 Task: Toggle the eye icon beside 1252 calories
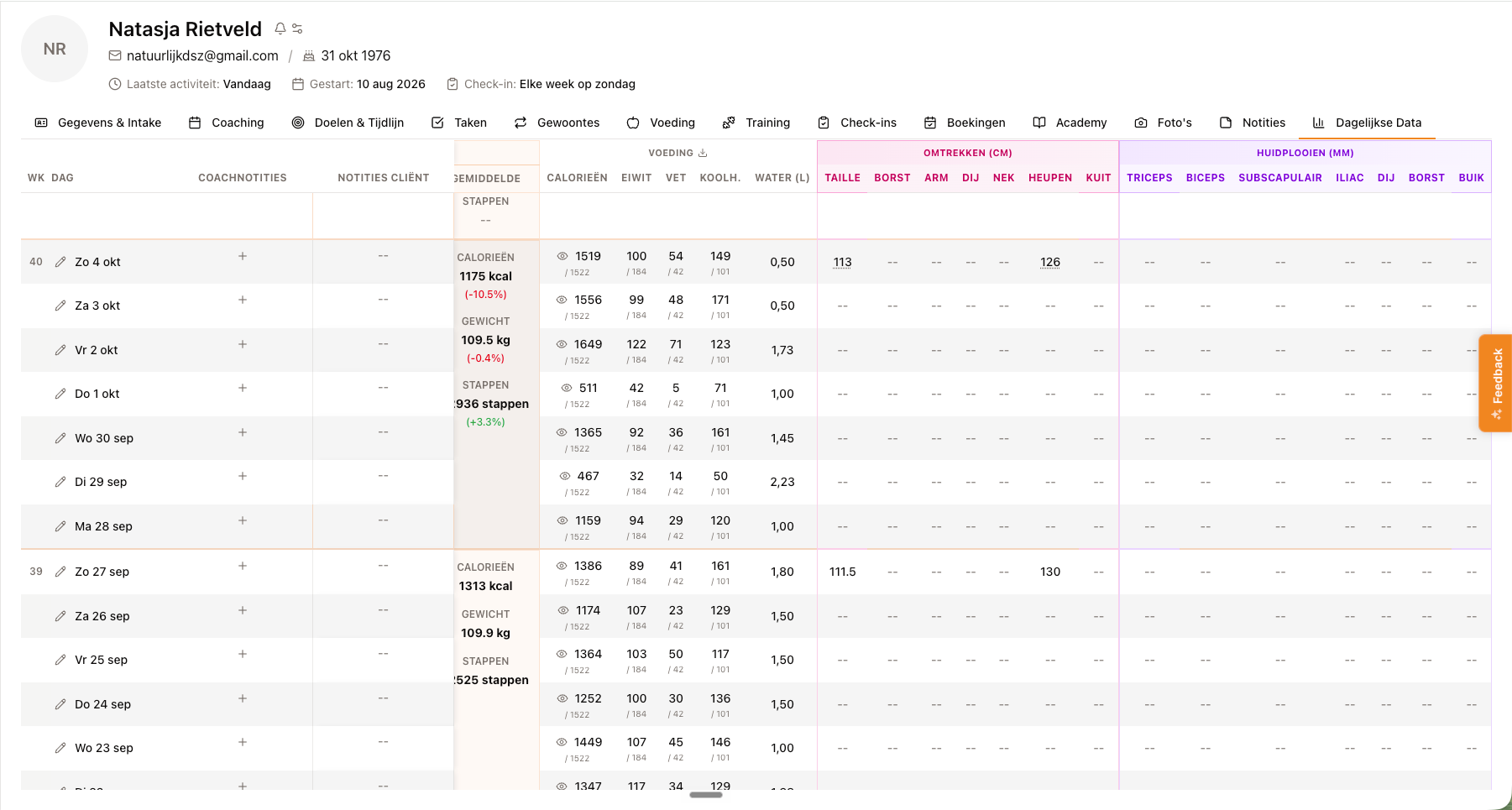pos(562,698)
